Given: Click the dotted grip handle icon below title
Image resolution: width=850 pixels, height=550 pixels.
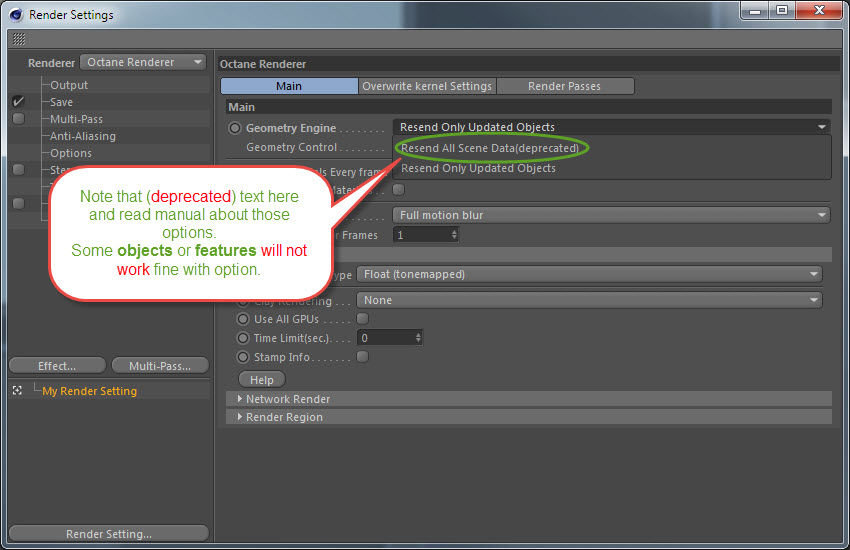Looking at the screenshot, I should [19, 38].
